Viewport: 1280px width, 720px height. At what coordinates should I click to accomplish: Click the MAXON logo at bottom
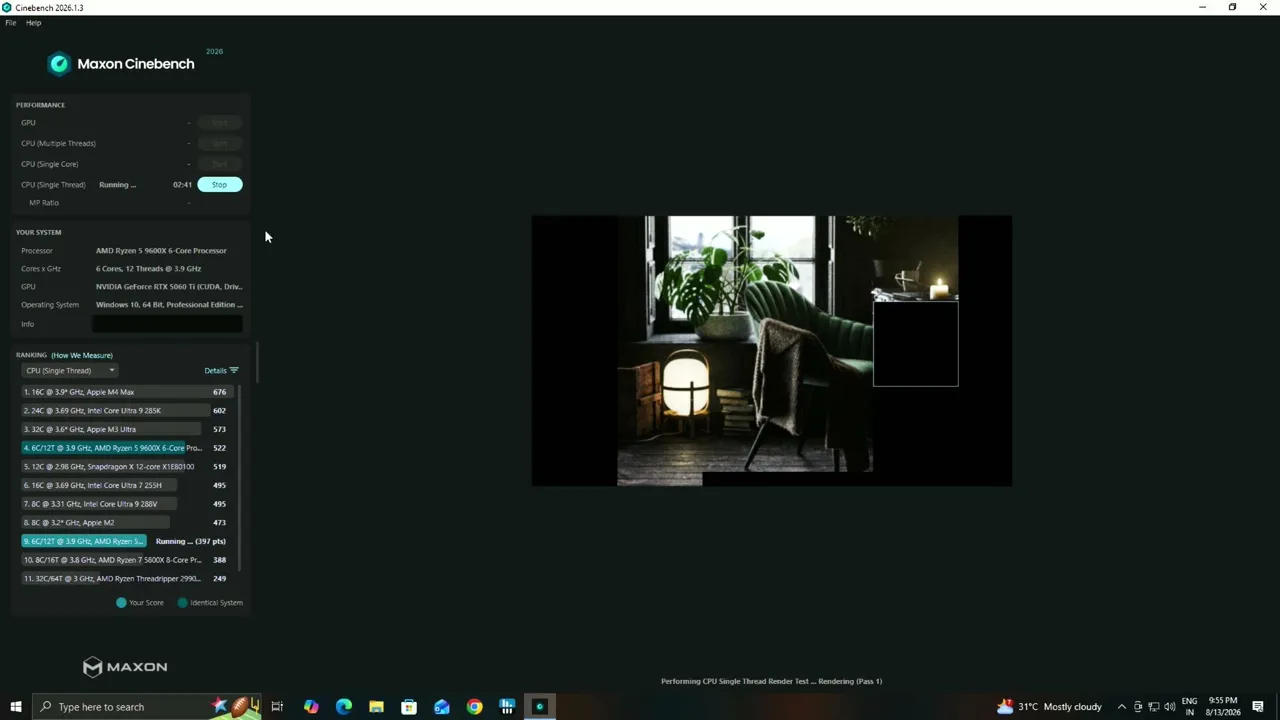(125, 667)
